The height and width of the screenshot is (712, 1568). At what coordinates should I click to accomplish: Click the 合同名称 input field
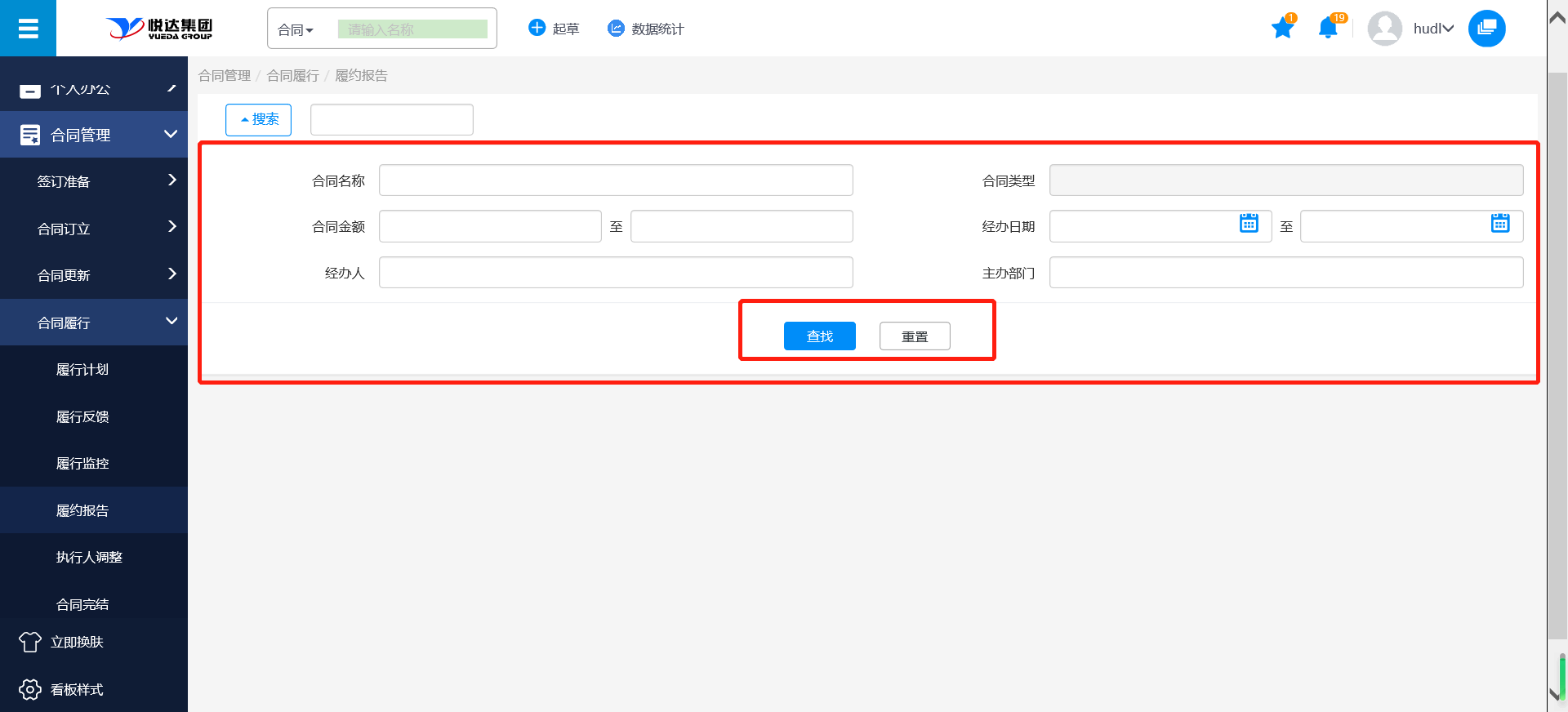pyautogui.click(x=615, y=180)
